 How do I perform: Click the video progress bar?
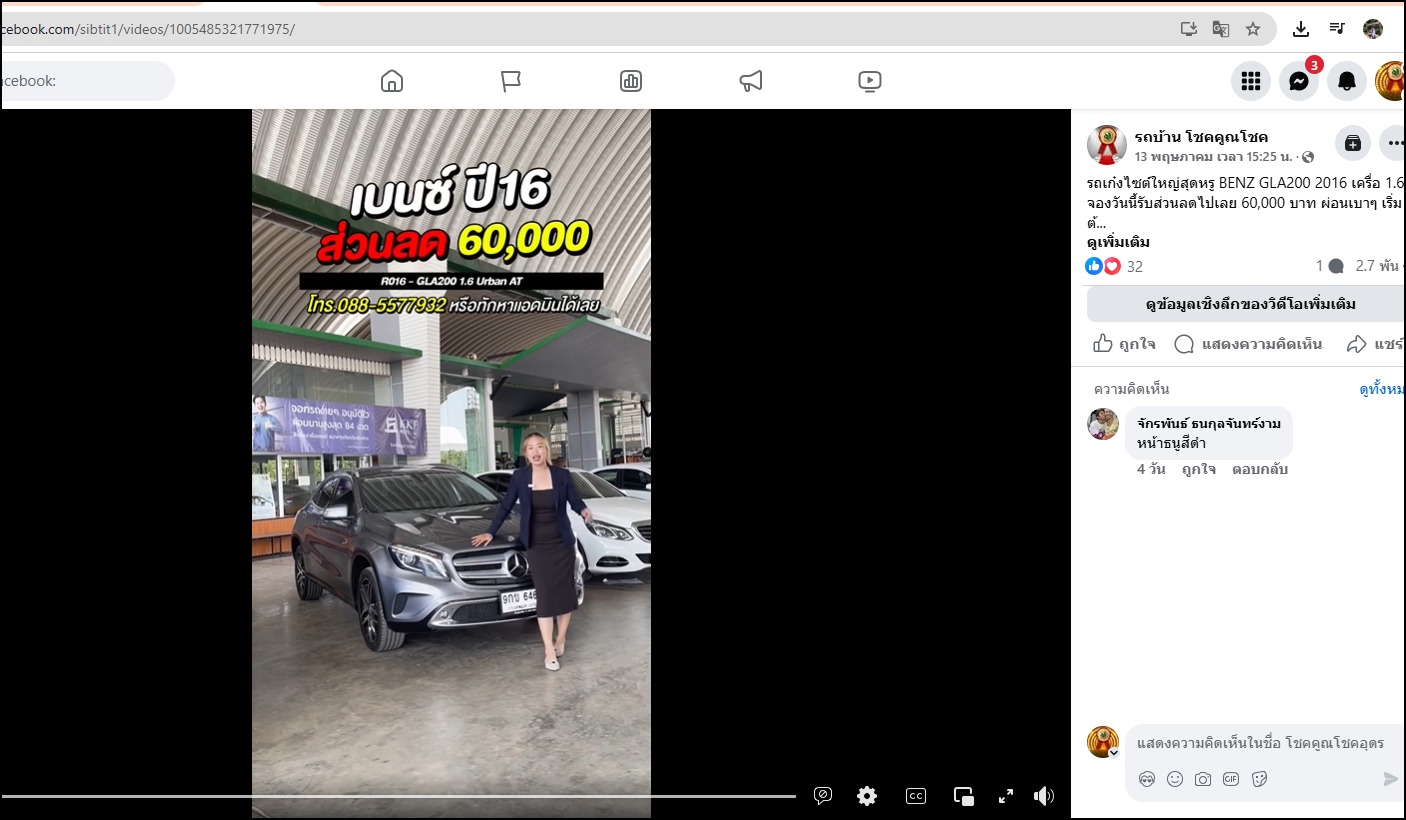click(x=400, y=796)
